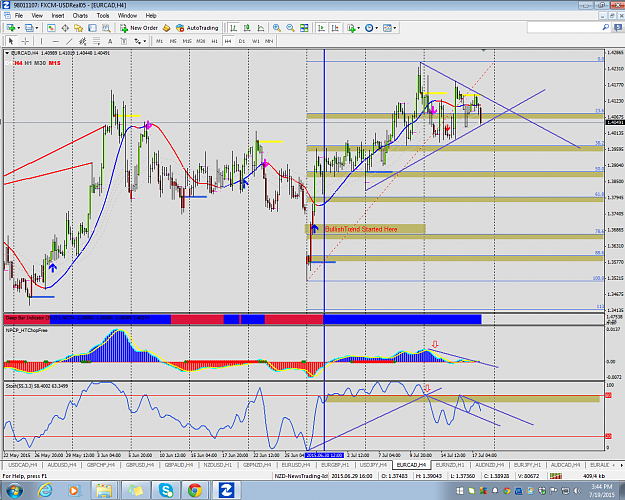Switch to the GBPUSD,H4 chart tab
This screenshot has height=500, width=625.
(140, 465)
